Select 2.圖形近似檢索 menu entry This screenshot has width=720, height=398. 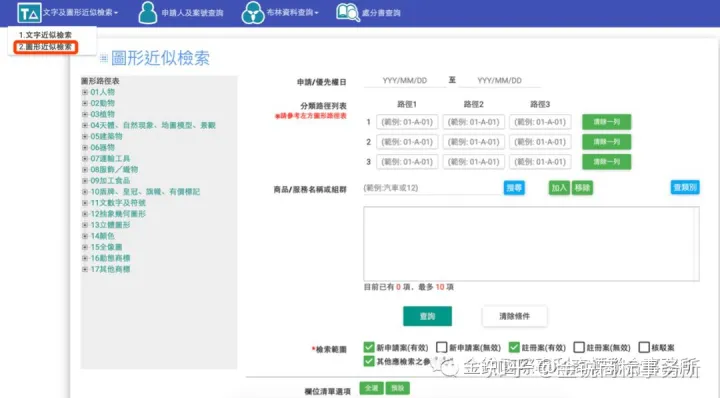coord(45,47)
